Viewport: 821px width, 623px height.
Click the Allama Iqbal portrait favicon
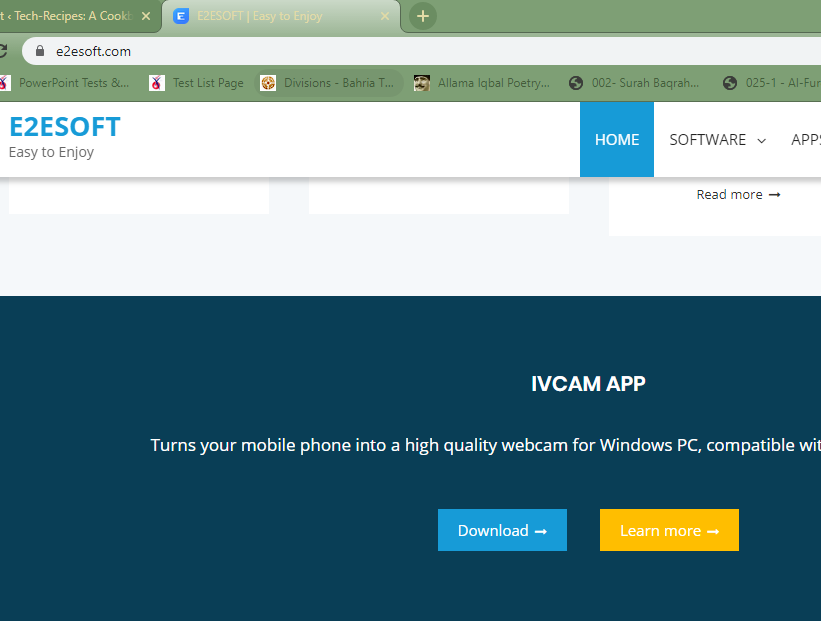click(421, 83)
